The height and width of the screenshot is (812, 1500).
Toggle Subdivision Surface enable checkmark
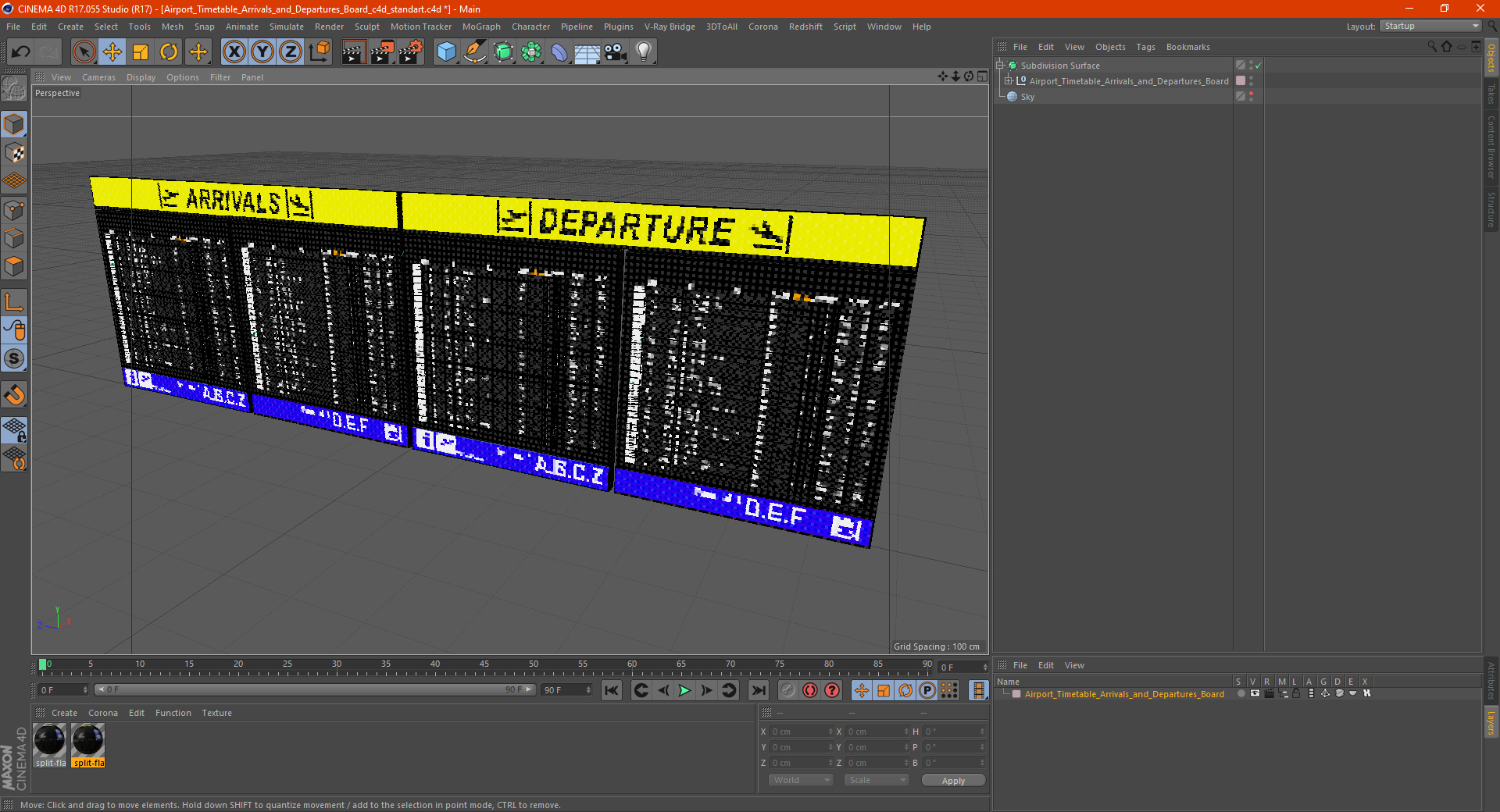[1259, 66]
